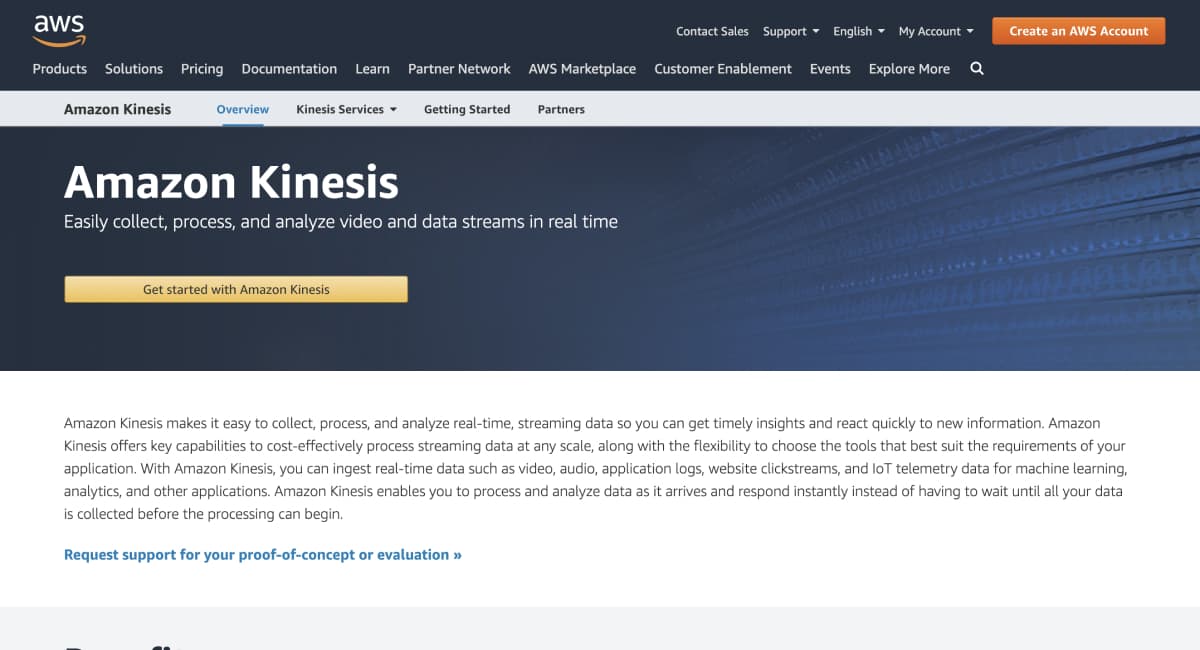
Task: Request support for proof-of-concept link
Action: 263,554
